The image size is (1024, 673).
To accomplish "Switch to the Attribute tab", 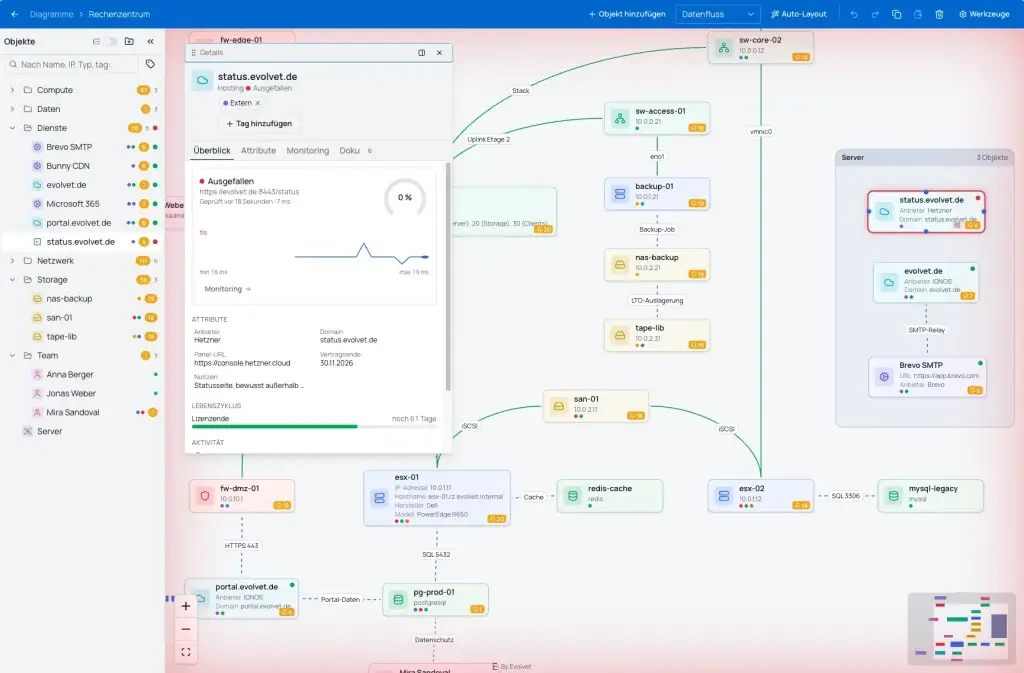I will point(259,150).
